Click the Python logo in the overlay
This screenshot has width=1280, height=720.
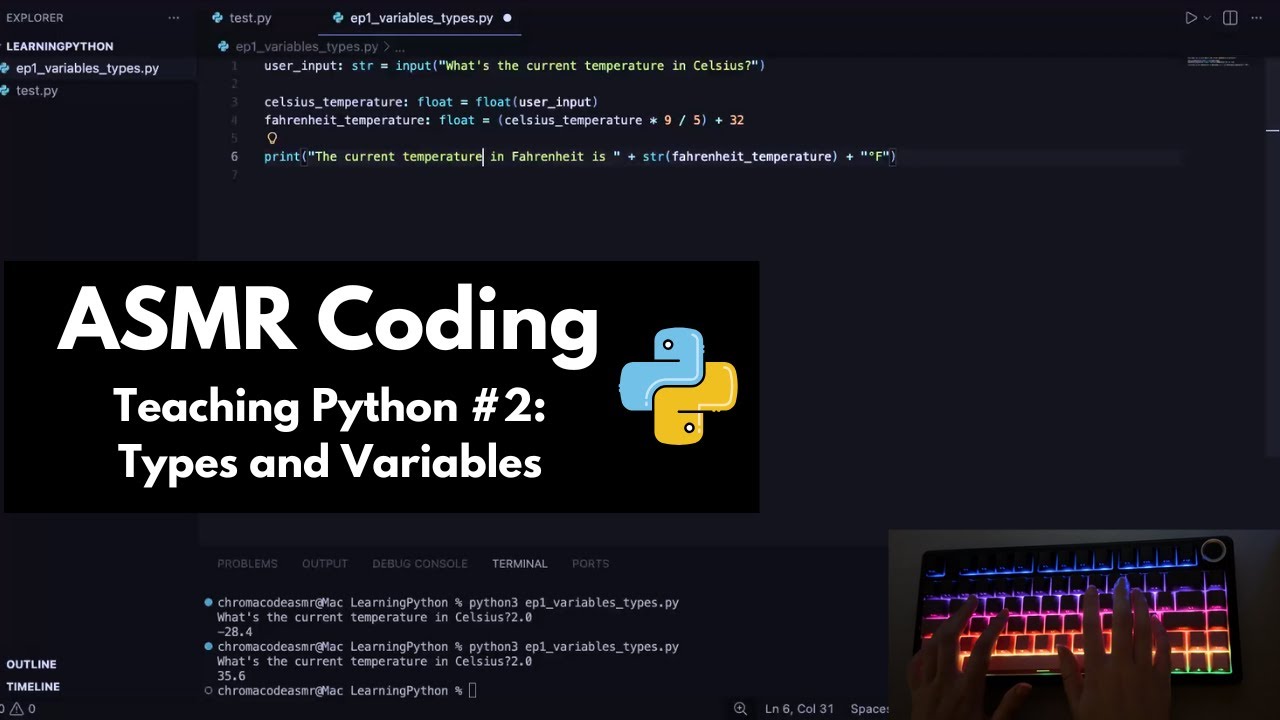(678, 387)
